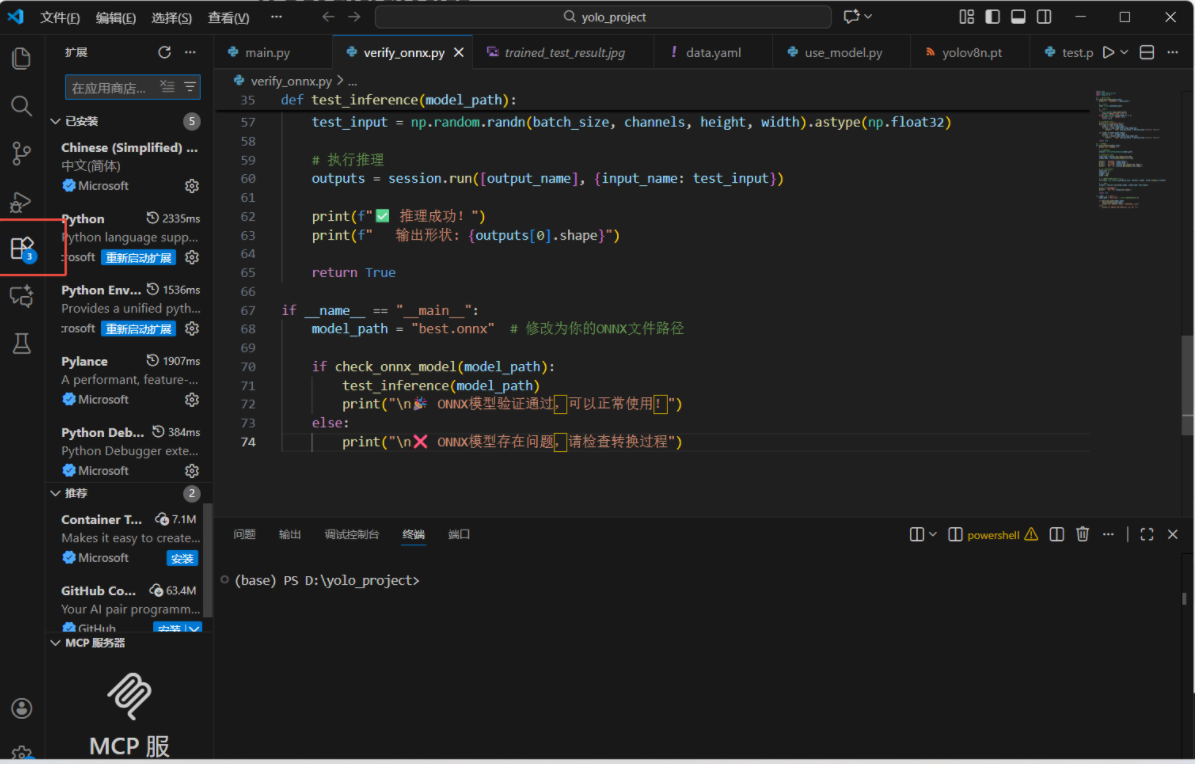Open the Search view in activity bar
This screenshot has width=1196, height=764.
21,105
